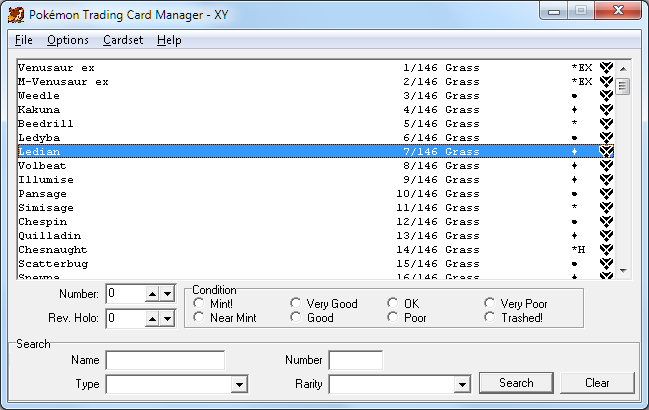Click the set symbol icon in Chespin row
The image size is (649, 410).
coord(606,222)
